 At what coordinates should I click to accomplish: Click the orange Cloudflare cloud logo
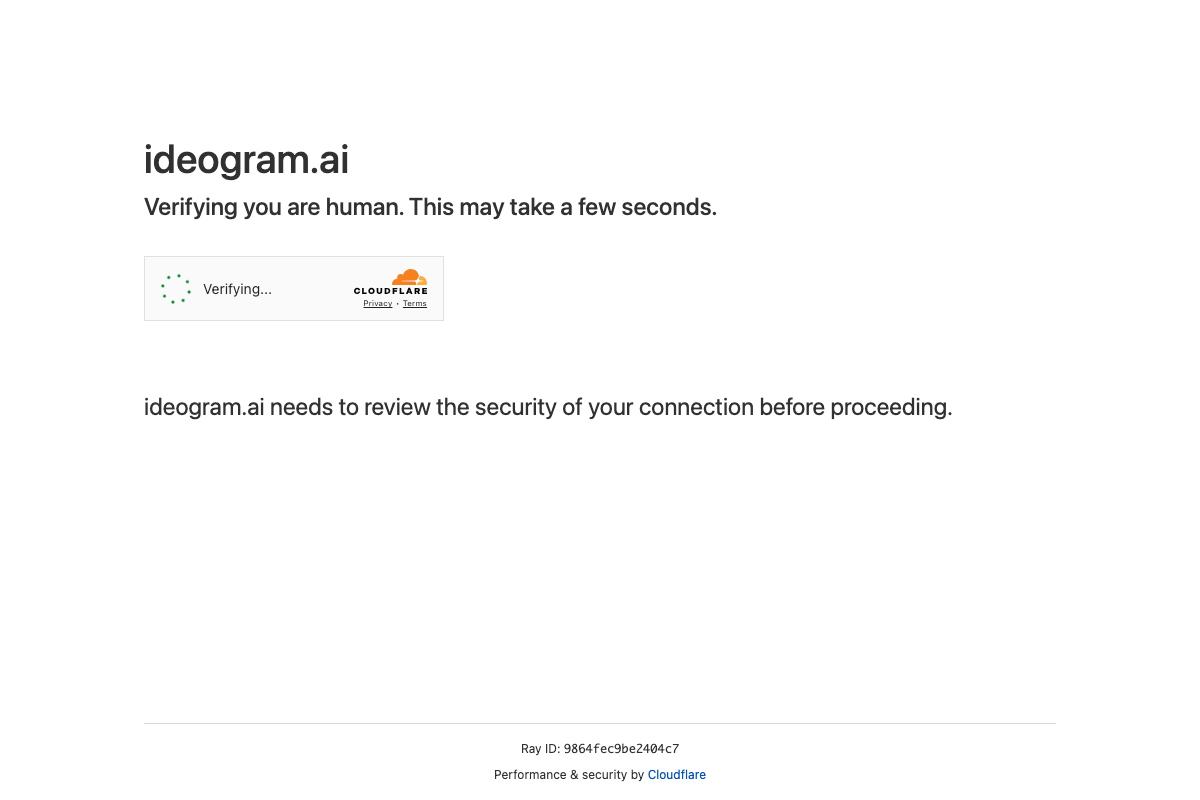click(409, 277)
